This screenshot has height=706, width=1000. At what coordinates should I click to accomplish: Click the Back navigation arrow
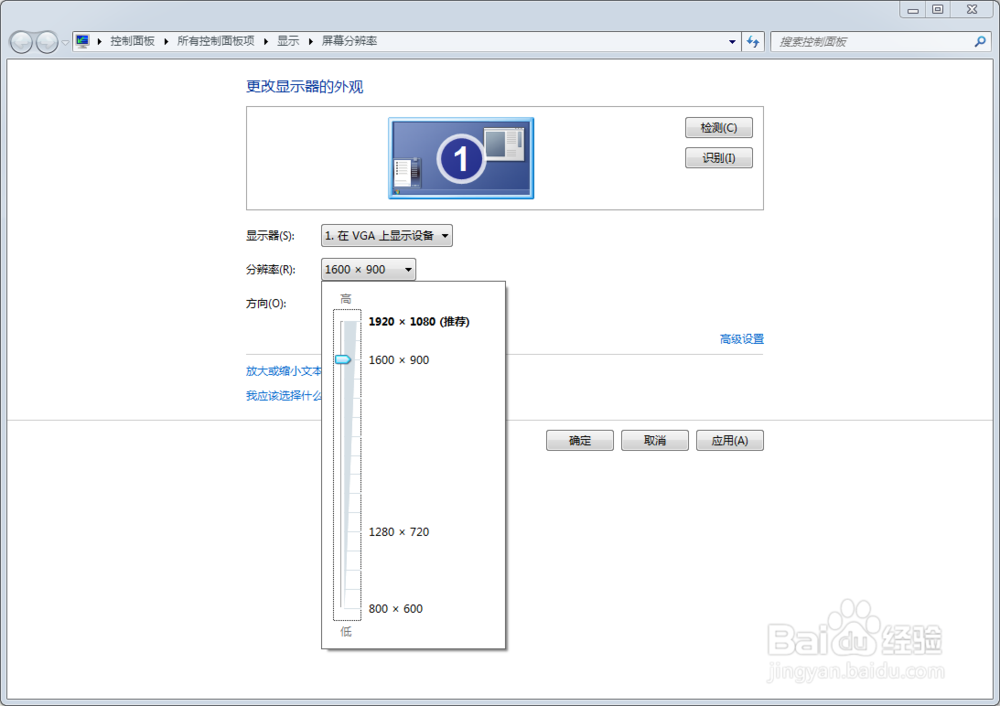pos(21,43)
